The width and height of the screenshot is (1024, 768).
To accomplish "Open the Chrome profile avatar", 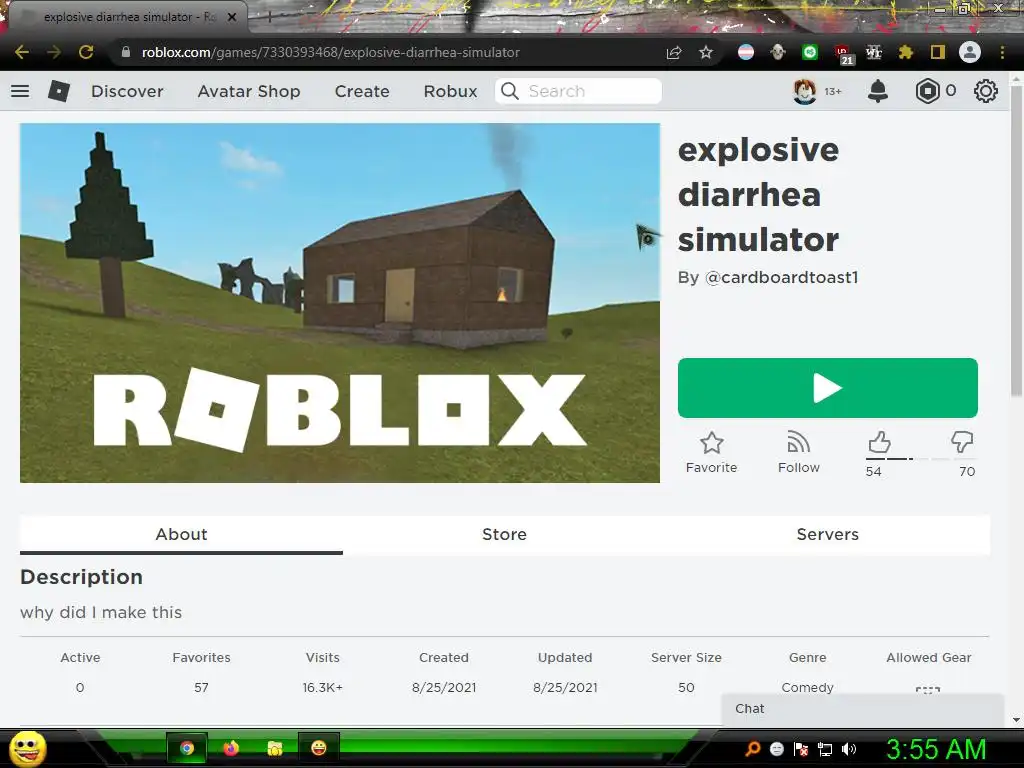I will pos(970,52).
